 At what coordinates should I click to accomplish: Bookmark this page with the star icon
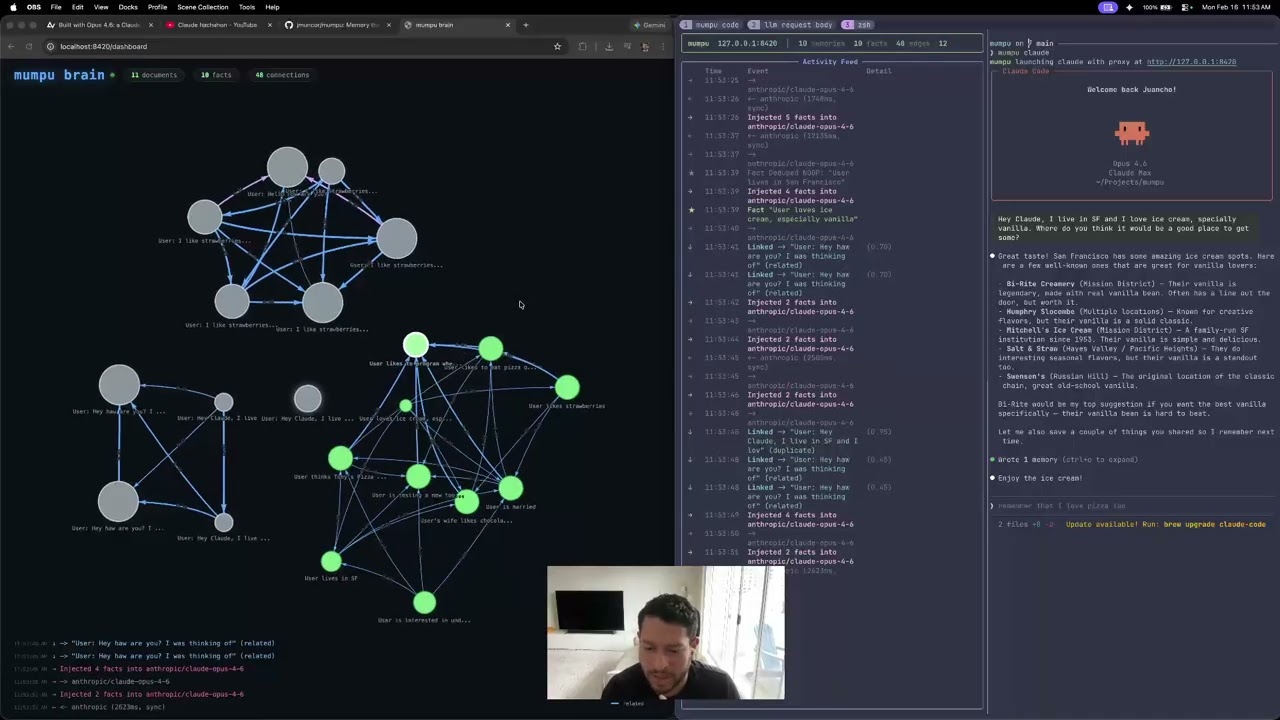pos(557,46)
